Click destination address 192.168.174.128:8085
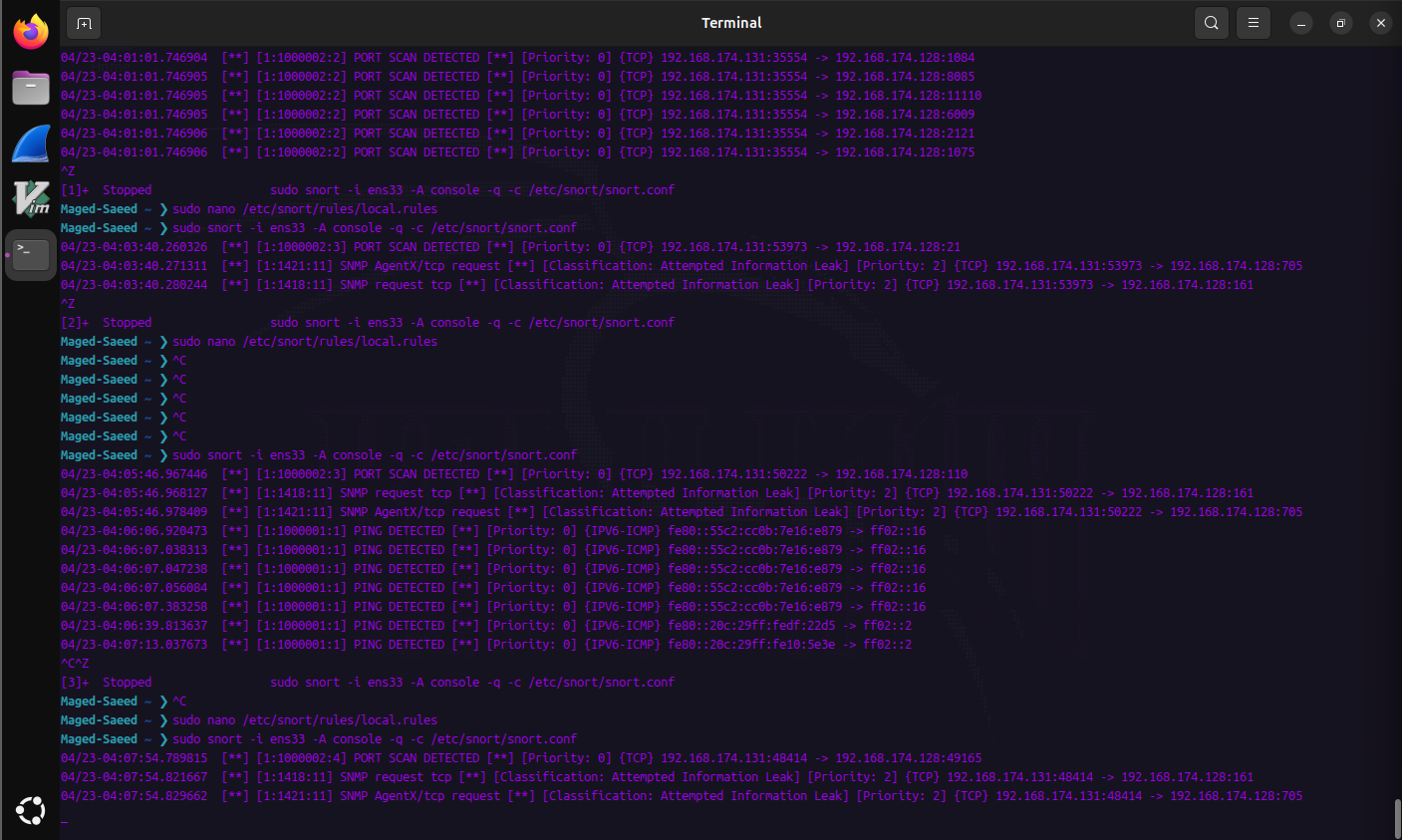1402x840 pixels. (x=905, y=77)
